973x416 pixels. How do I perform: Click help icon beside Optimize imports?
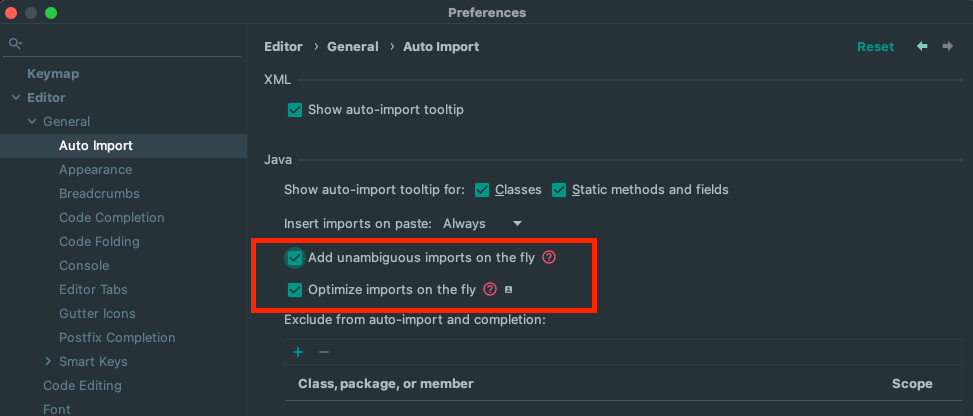click(x=490, y=290)
